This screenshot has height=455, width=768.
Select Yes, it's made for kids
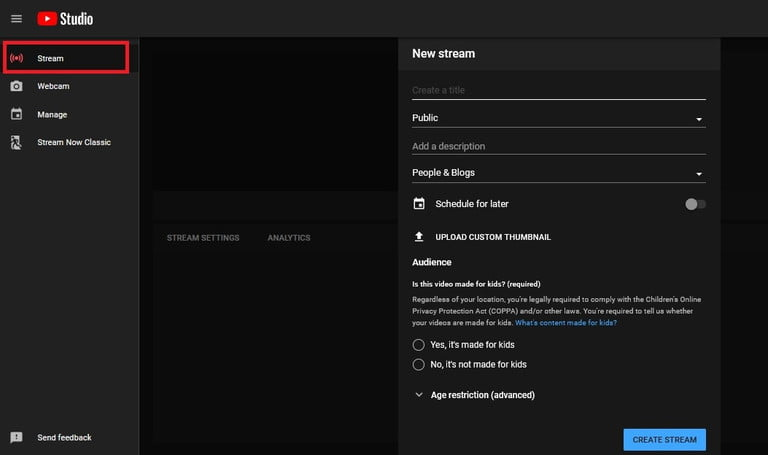[x=418, y=345]
